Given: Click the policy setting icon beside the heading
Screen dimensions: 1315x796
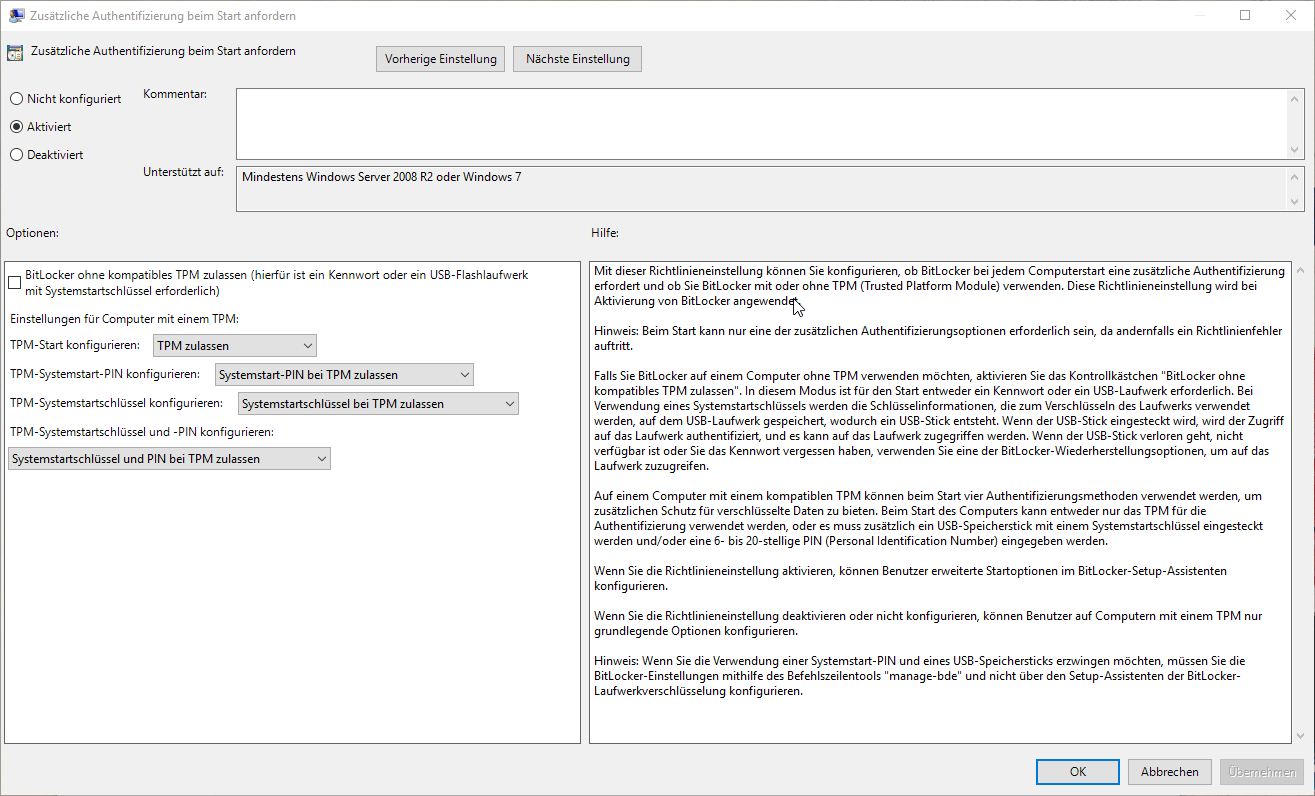Looking at the screenshot, I should (x=14, y=52).
